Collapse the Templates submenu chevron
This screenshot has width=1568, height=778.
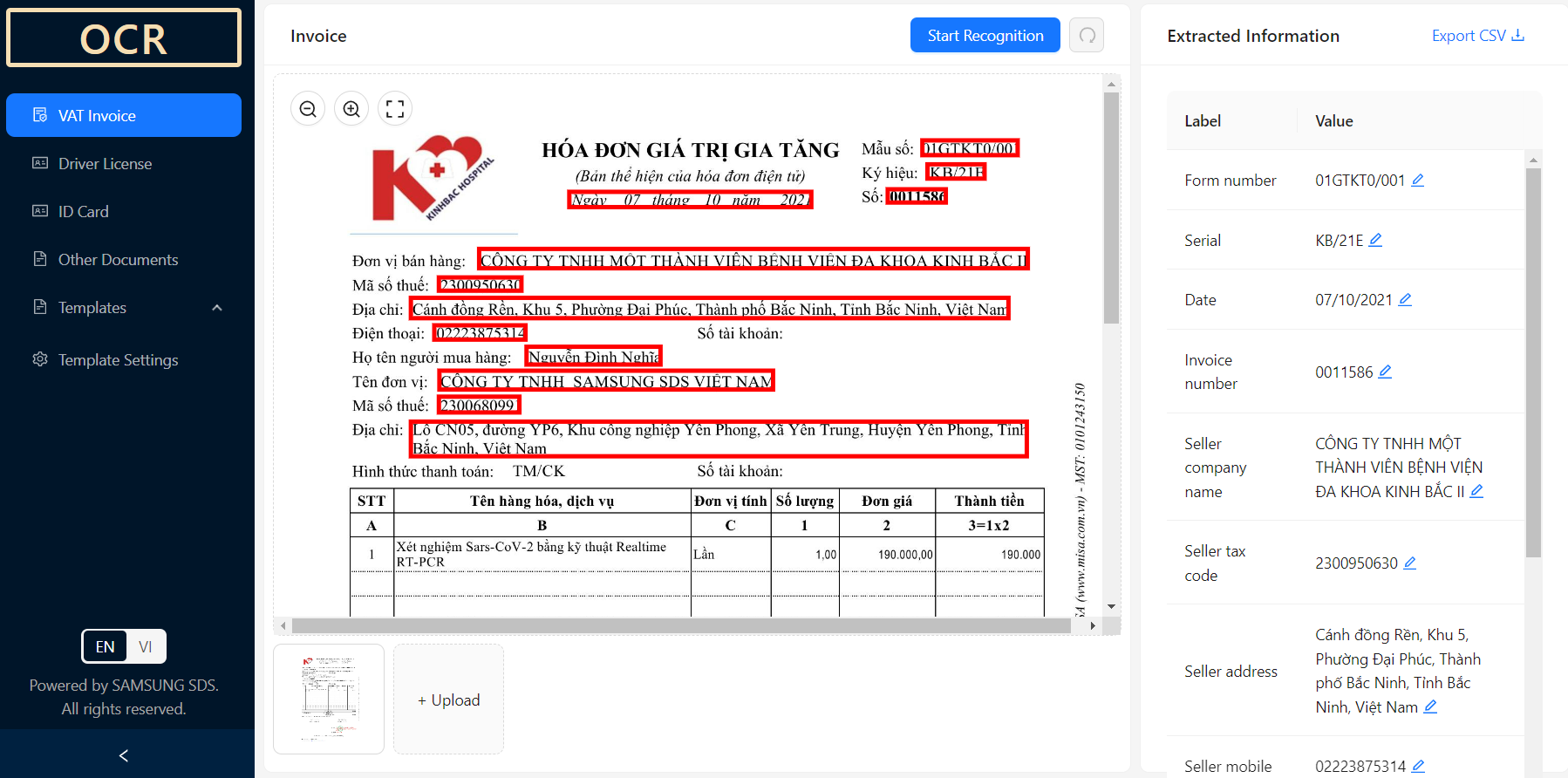click(x=217, y=307)
